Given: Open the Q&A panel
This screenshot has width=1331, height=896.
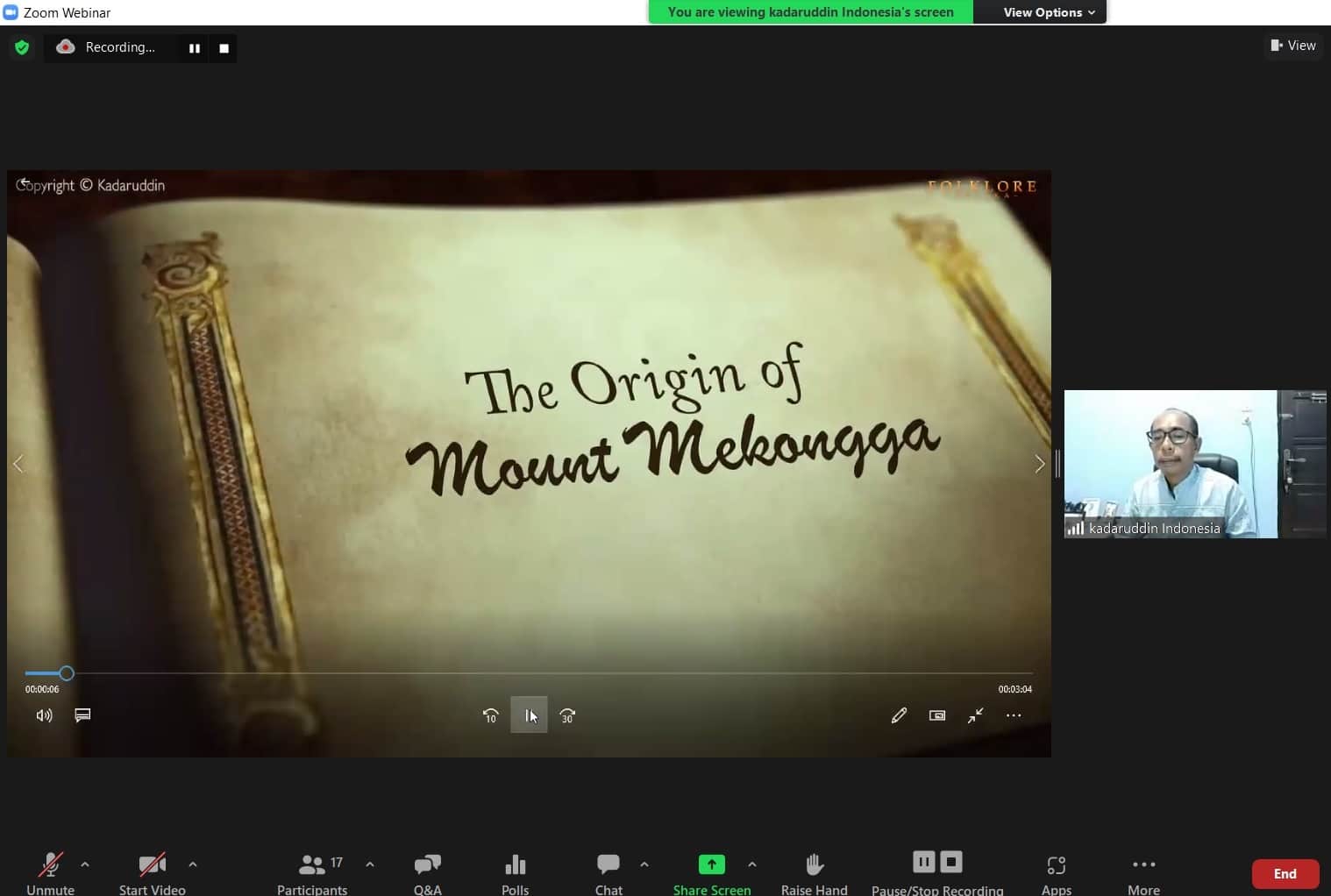Looking at the screenshot, I should [427, 872].
